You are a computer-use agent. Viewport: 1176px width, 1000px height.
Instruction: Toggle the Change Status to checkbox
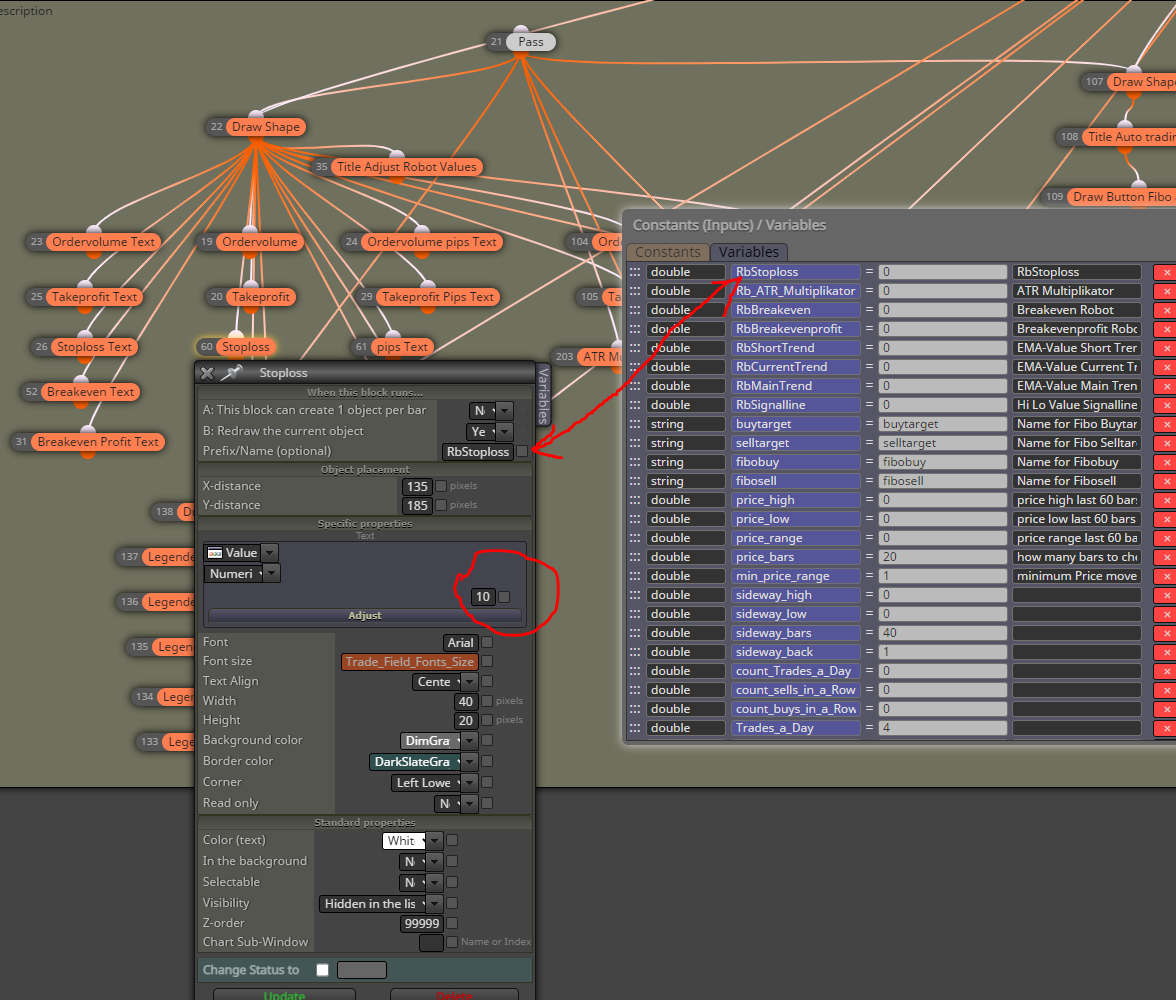tap(322, 970)
